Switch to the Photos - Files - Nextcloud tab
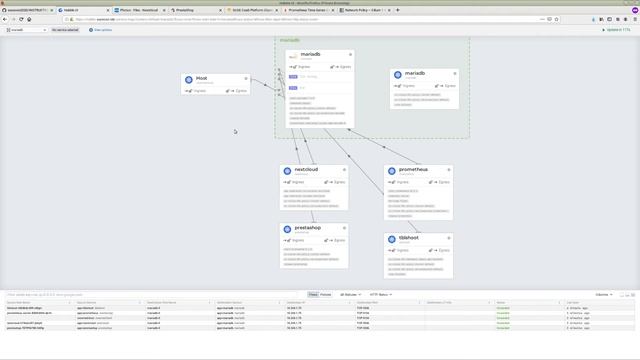 pyautogui.click(x=139, y=10)
